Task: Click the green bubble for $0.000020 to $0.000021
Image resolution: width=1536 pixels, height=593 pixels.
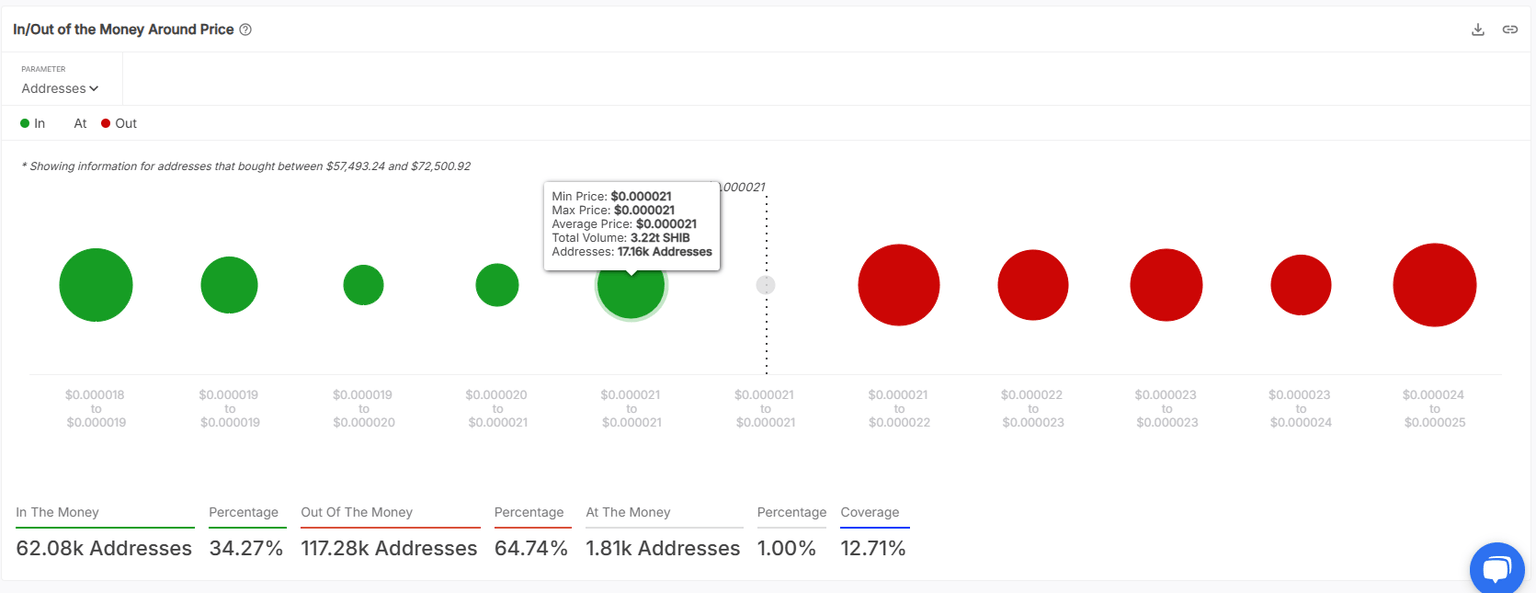Action: pyautogui.click(x=497, y=285)
